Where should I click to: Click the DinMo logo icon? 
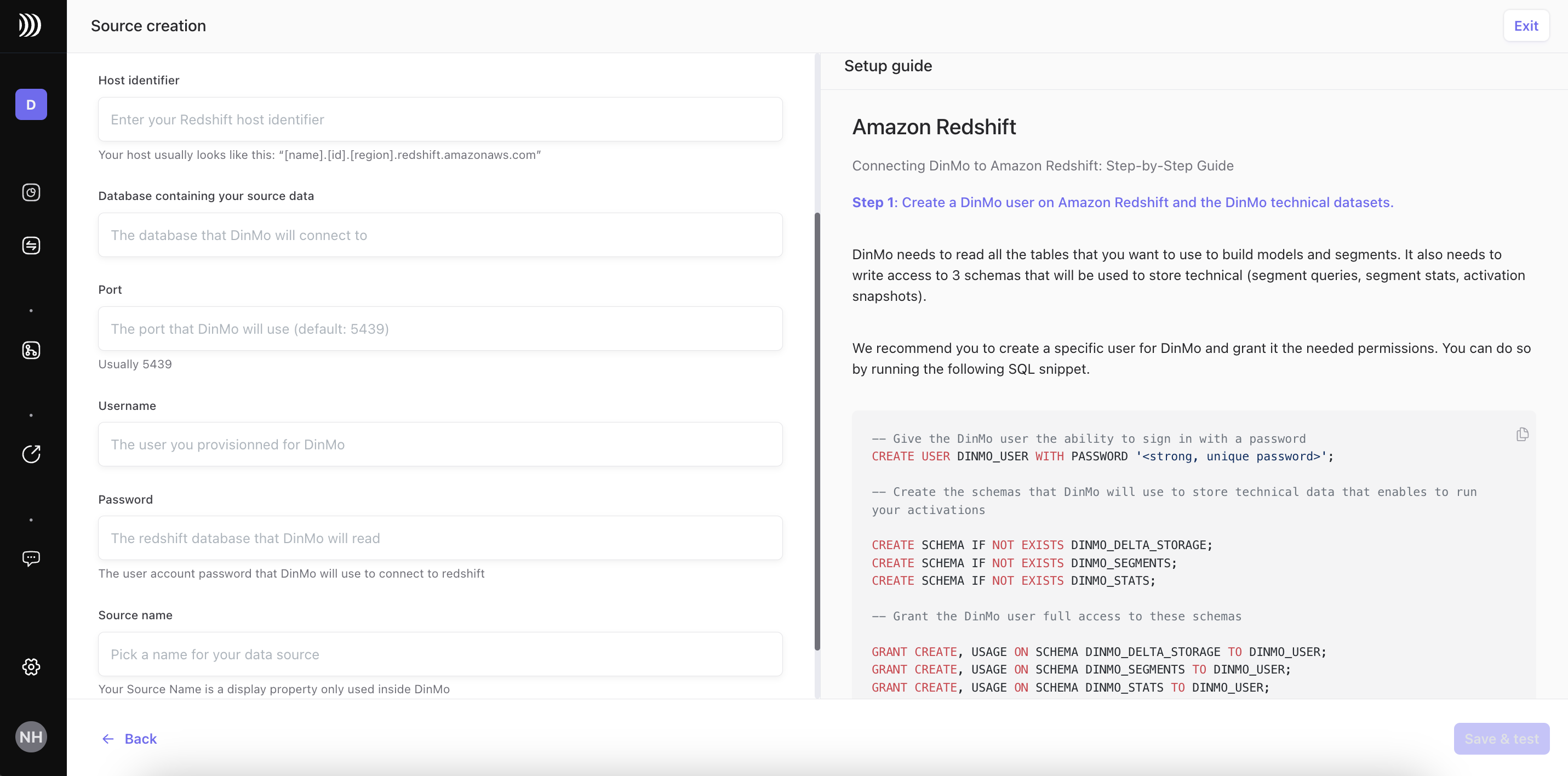tap(30, 25)
